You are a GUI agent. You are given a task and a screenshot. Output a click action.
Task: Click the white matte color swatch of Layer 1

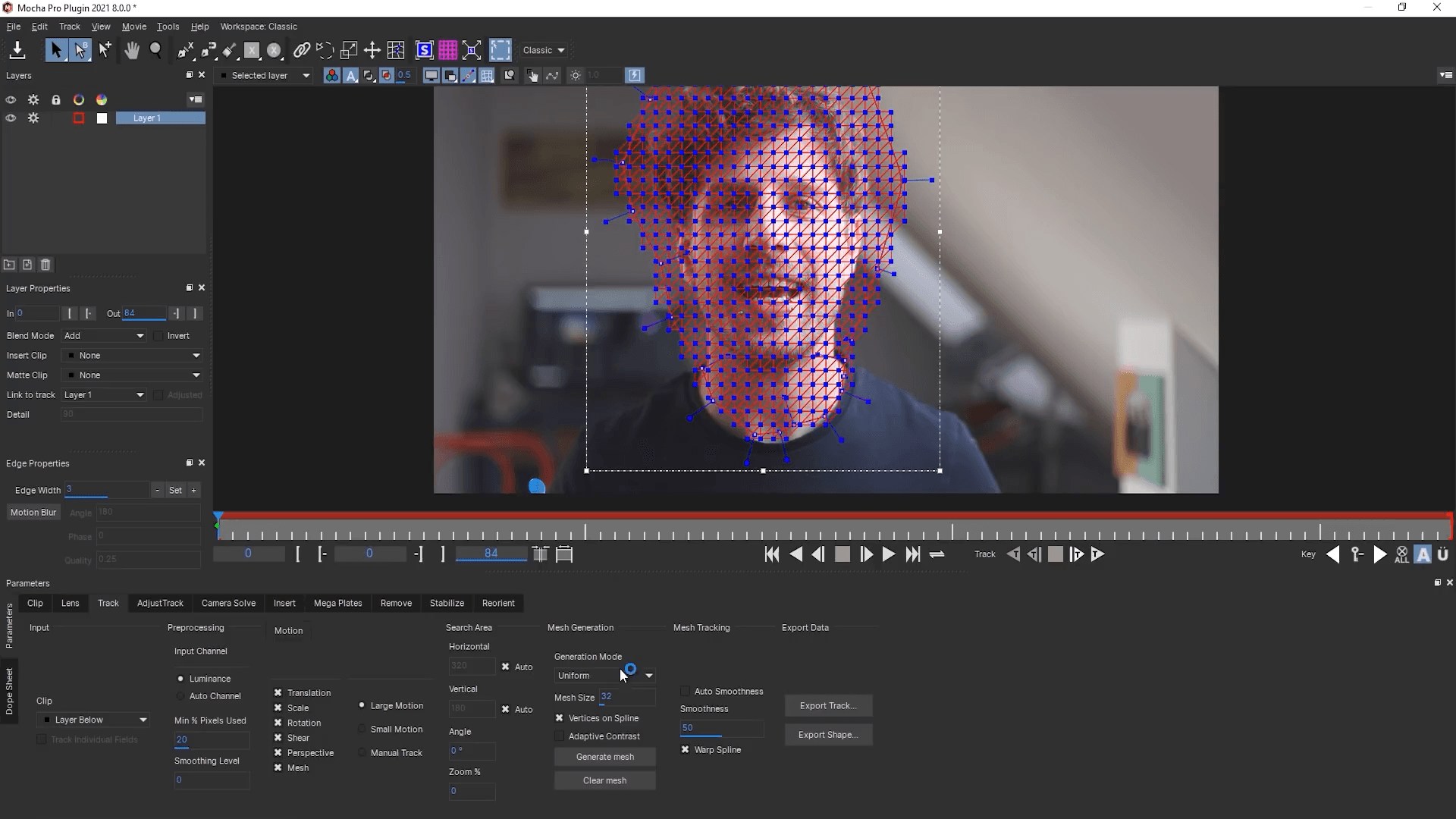coord(102,118)
